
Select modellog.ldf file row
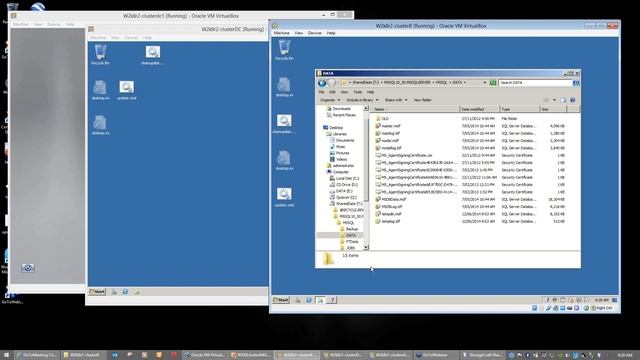470,148
